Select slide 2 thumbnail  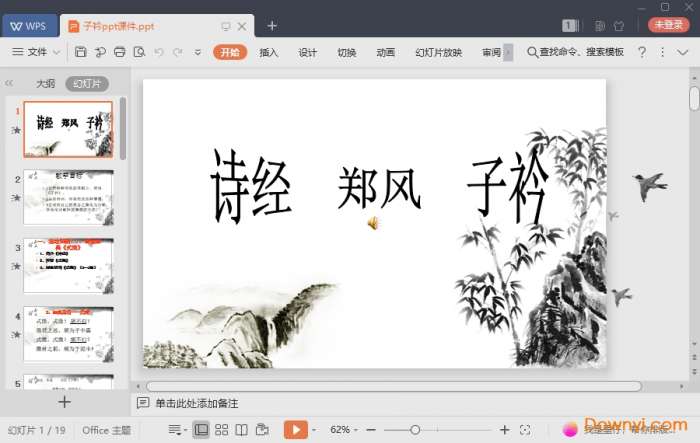68,197
